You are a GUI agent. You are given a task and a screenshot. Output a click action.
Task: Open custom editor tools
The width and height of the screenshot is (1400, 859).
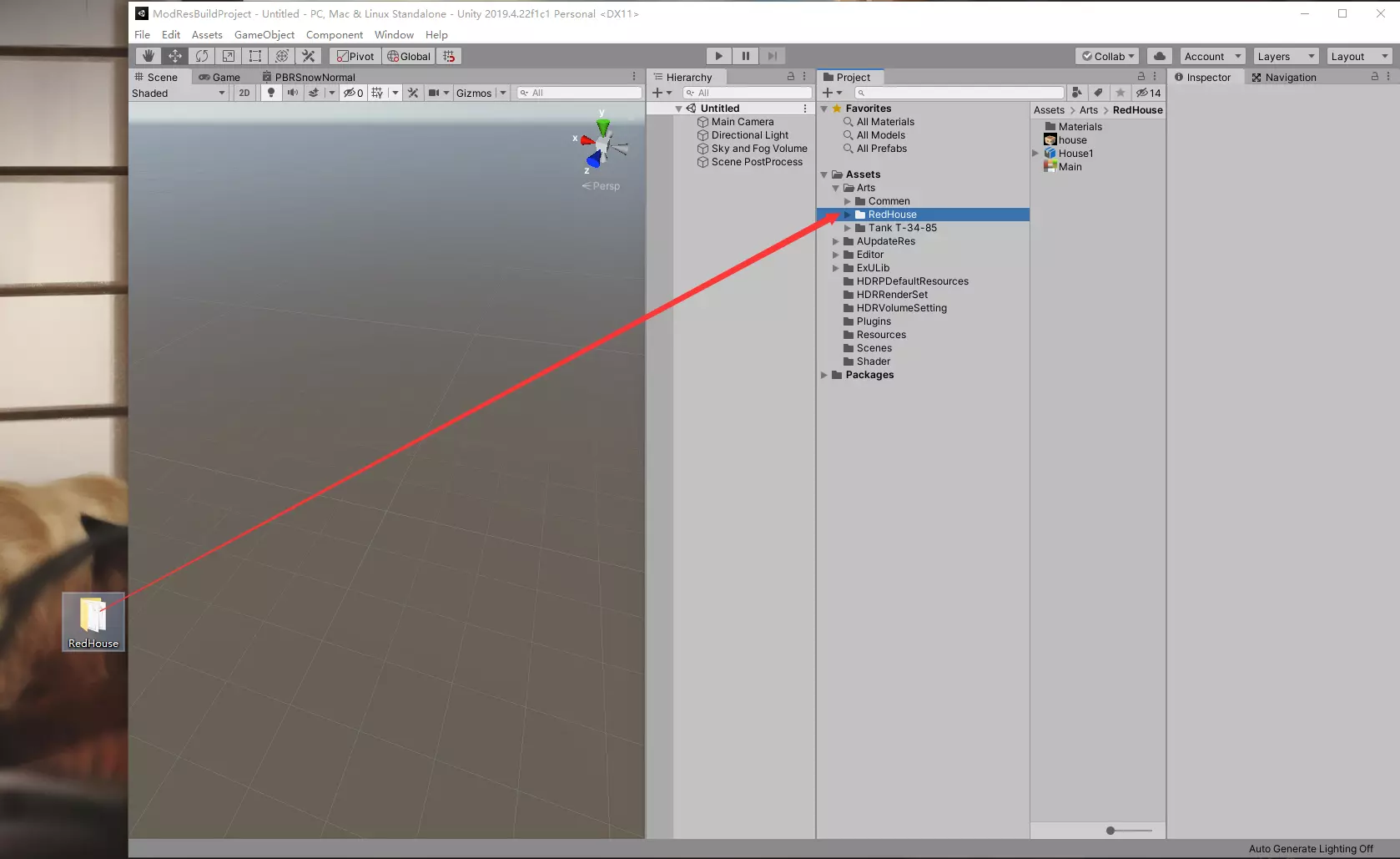coord(309,56)
